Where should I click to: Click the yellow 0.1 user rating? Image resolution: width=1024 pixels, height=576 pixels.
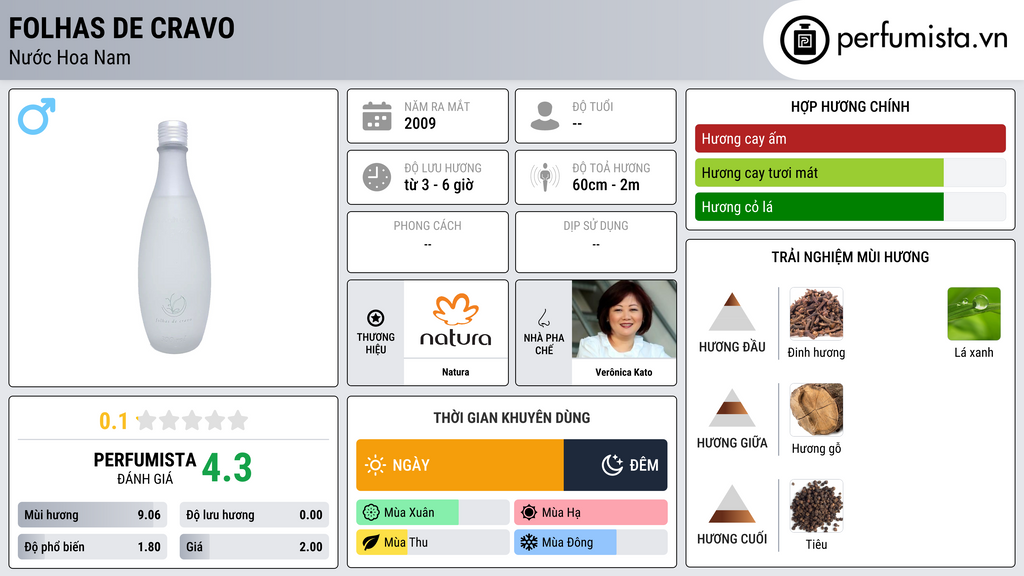114,421
